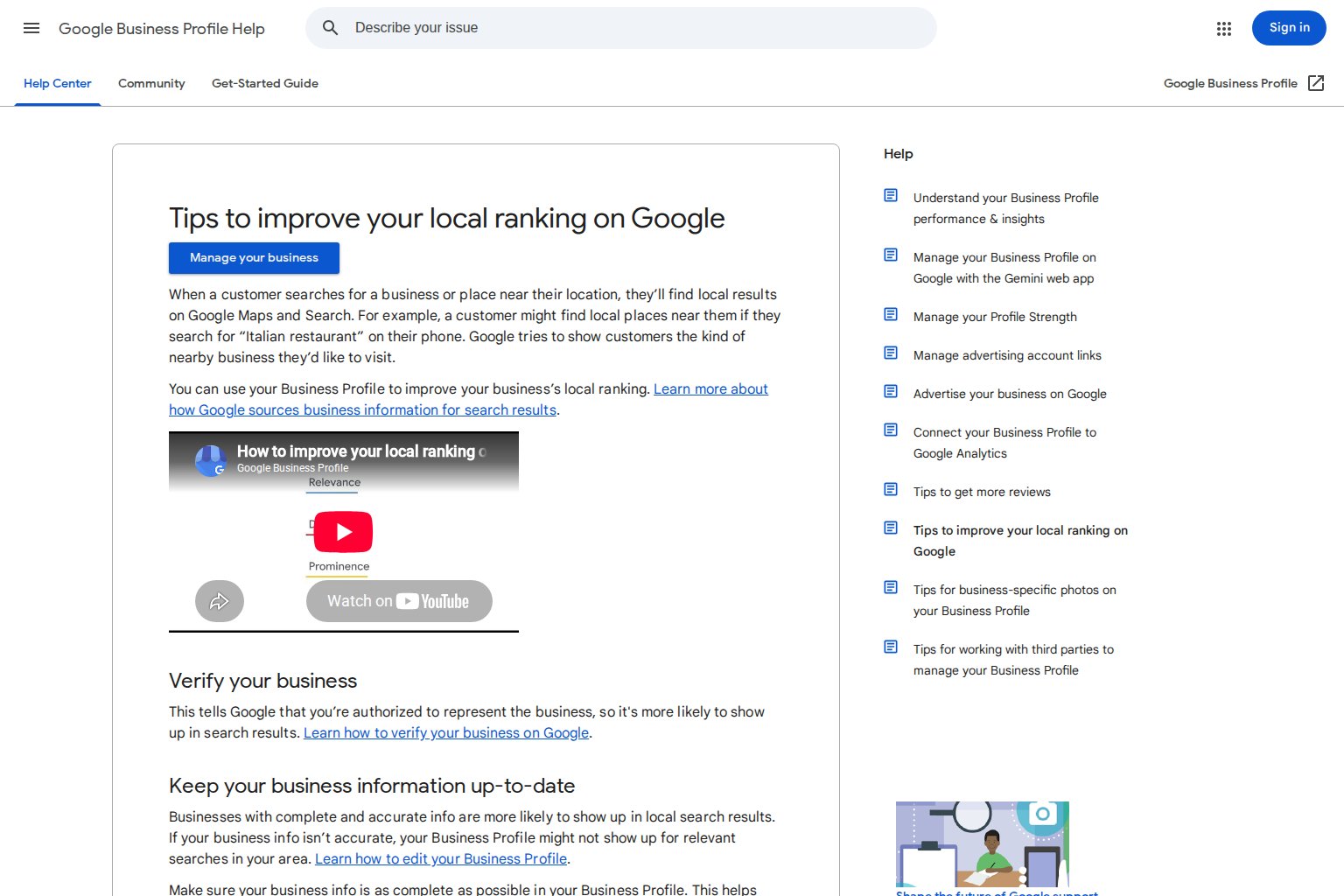
Task: Click article icon beside Connect to Google Analytics
Action: 891,430
